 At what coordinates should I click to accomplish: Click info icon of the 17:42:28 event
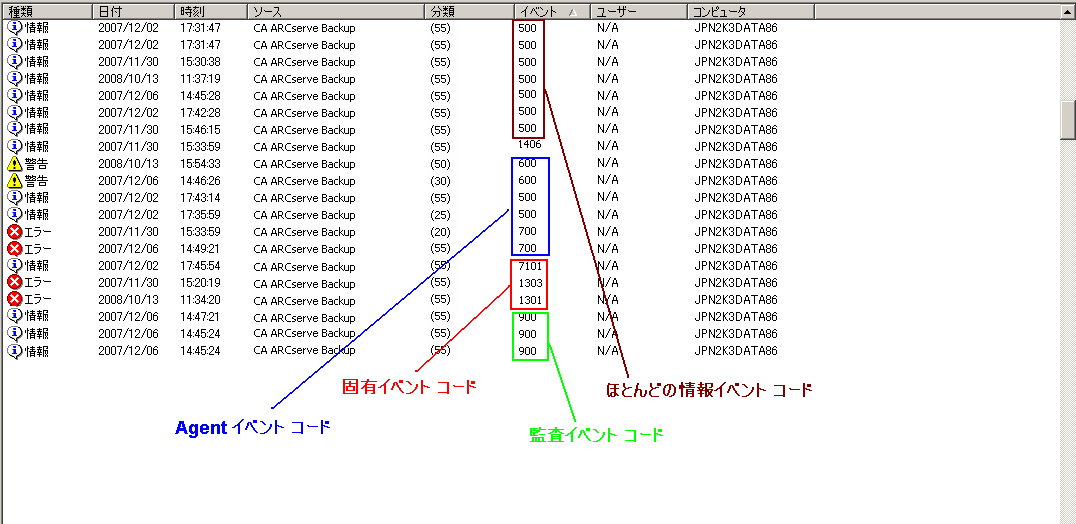pyautogui.click(x=15, y=112)
